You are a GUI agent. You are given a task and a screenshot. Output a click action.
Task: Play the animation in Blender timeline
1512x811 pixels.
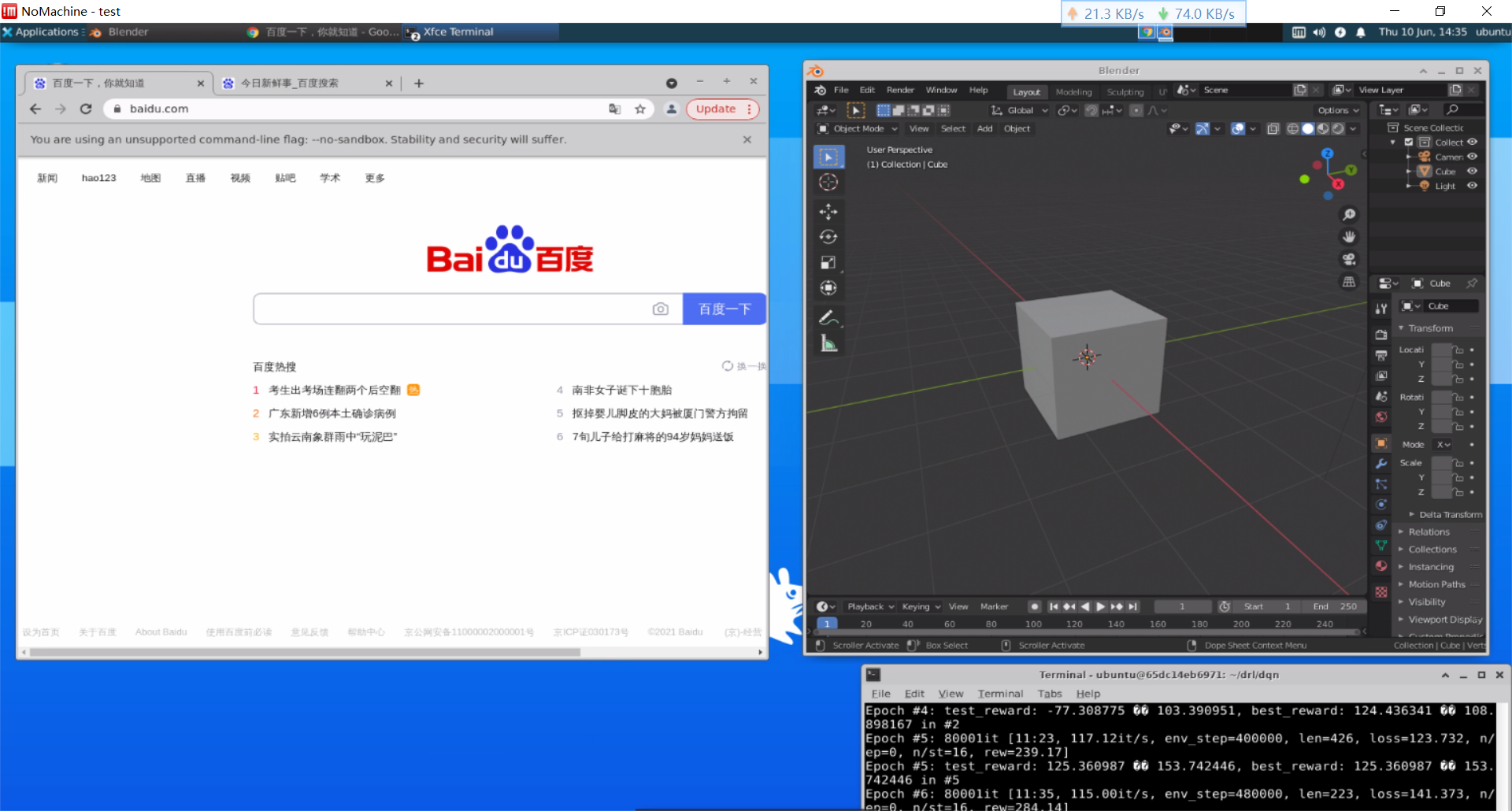tap(1101, 607)
